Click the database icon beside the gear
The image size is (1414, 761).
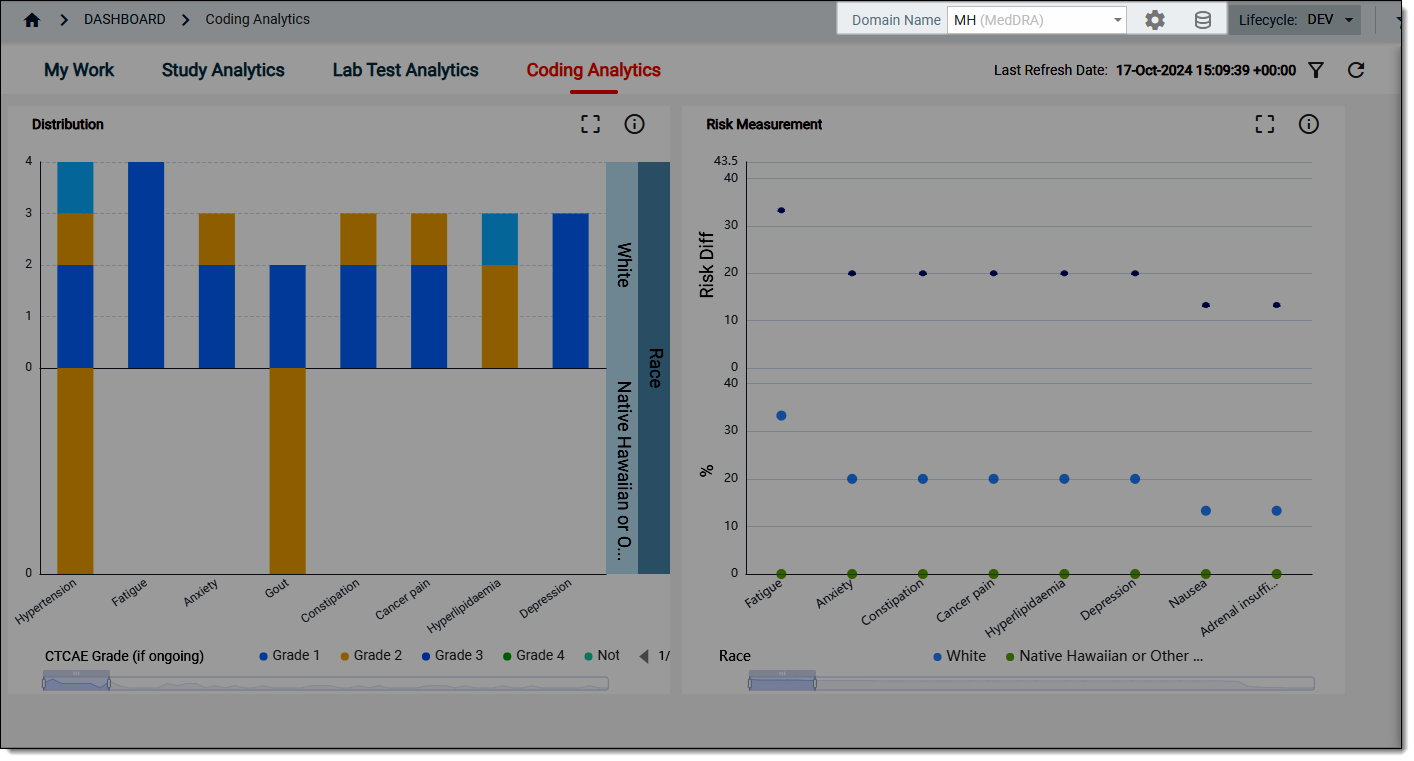click(x=1203, y=20)
